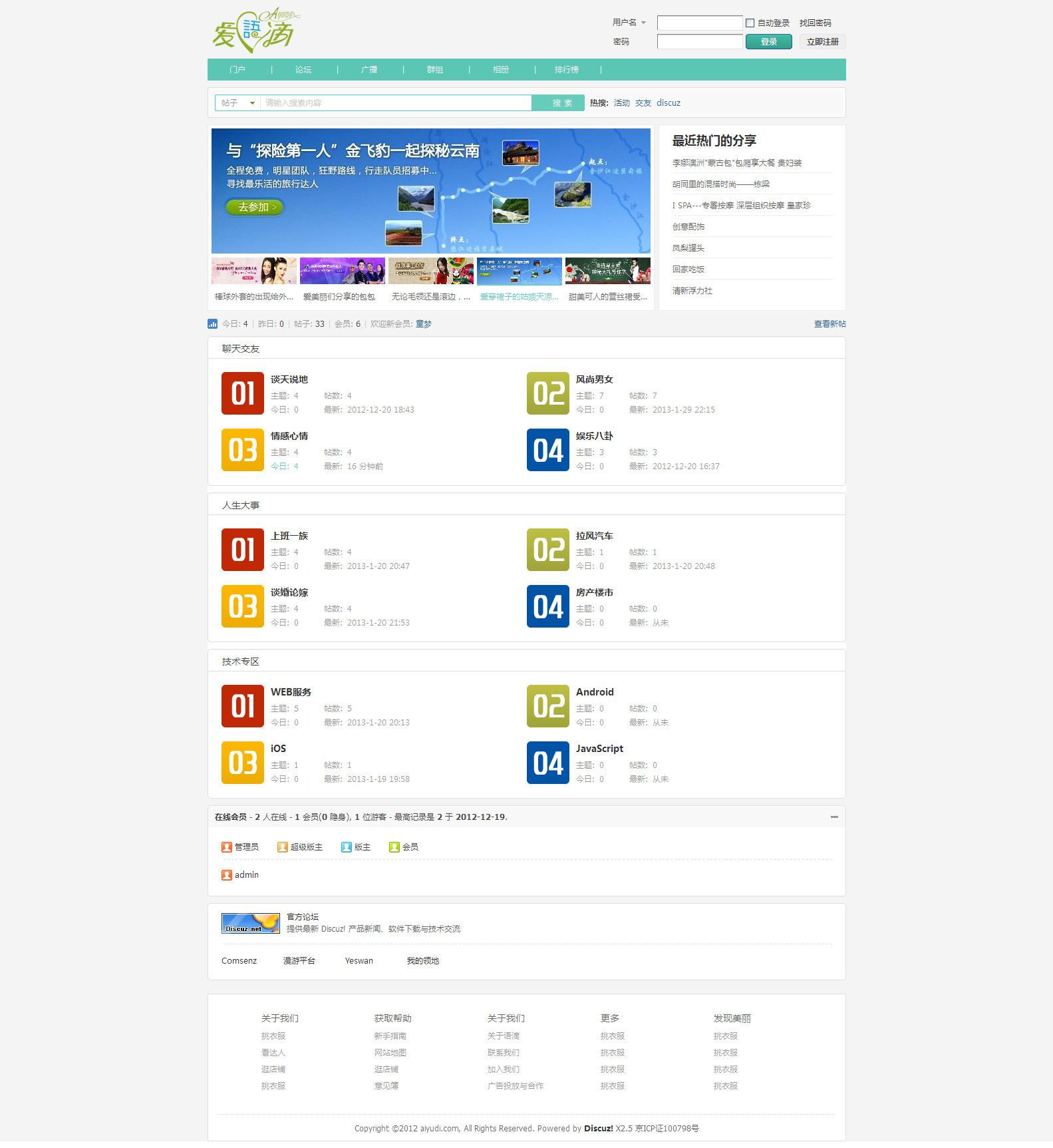This screenshot has width=1053, height=1148.
Task: Go to the 排行榜 nav tab
Action: (x=567, y=70)
